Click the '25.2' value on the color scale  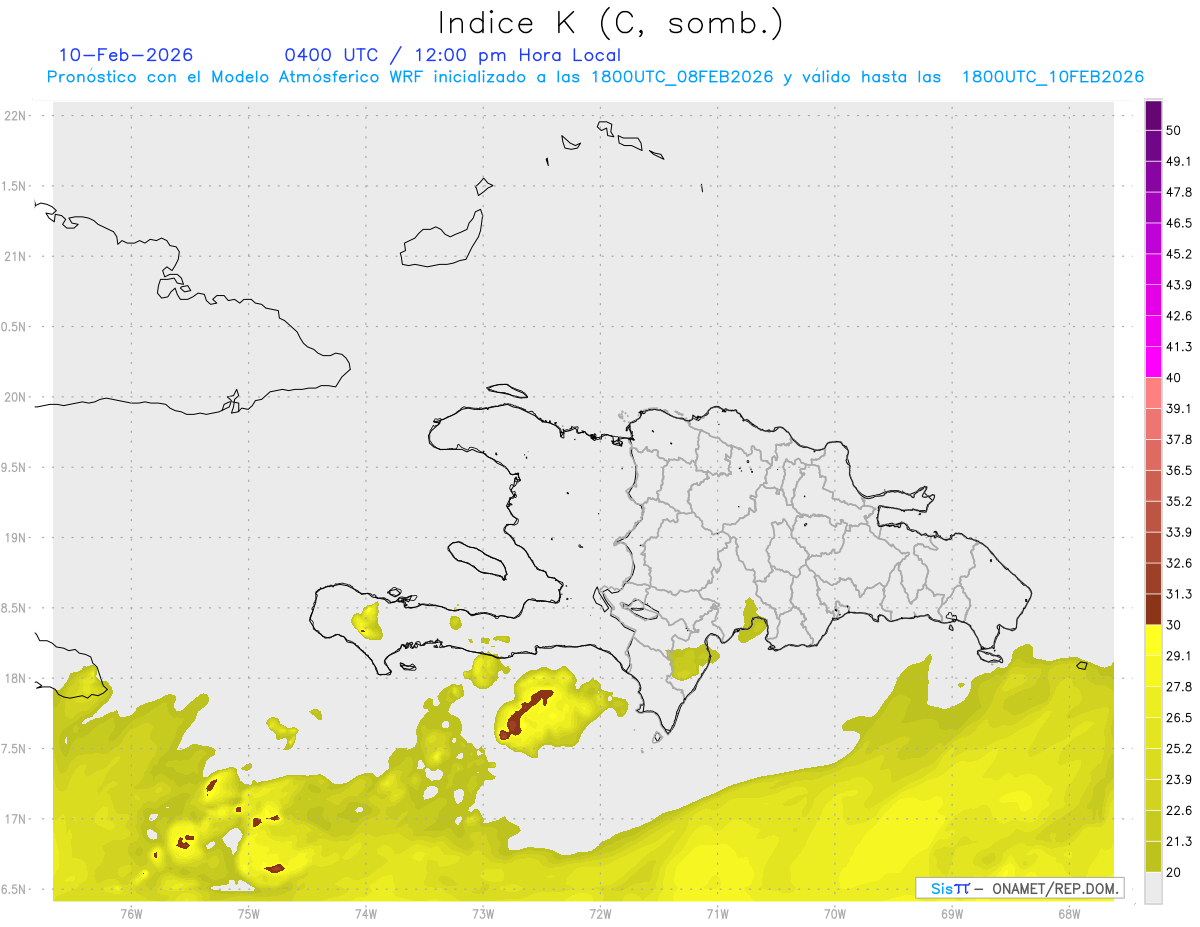point(1180,749)
